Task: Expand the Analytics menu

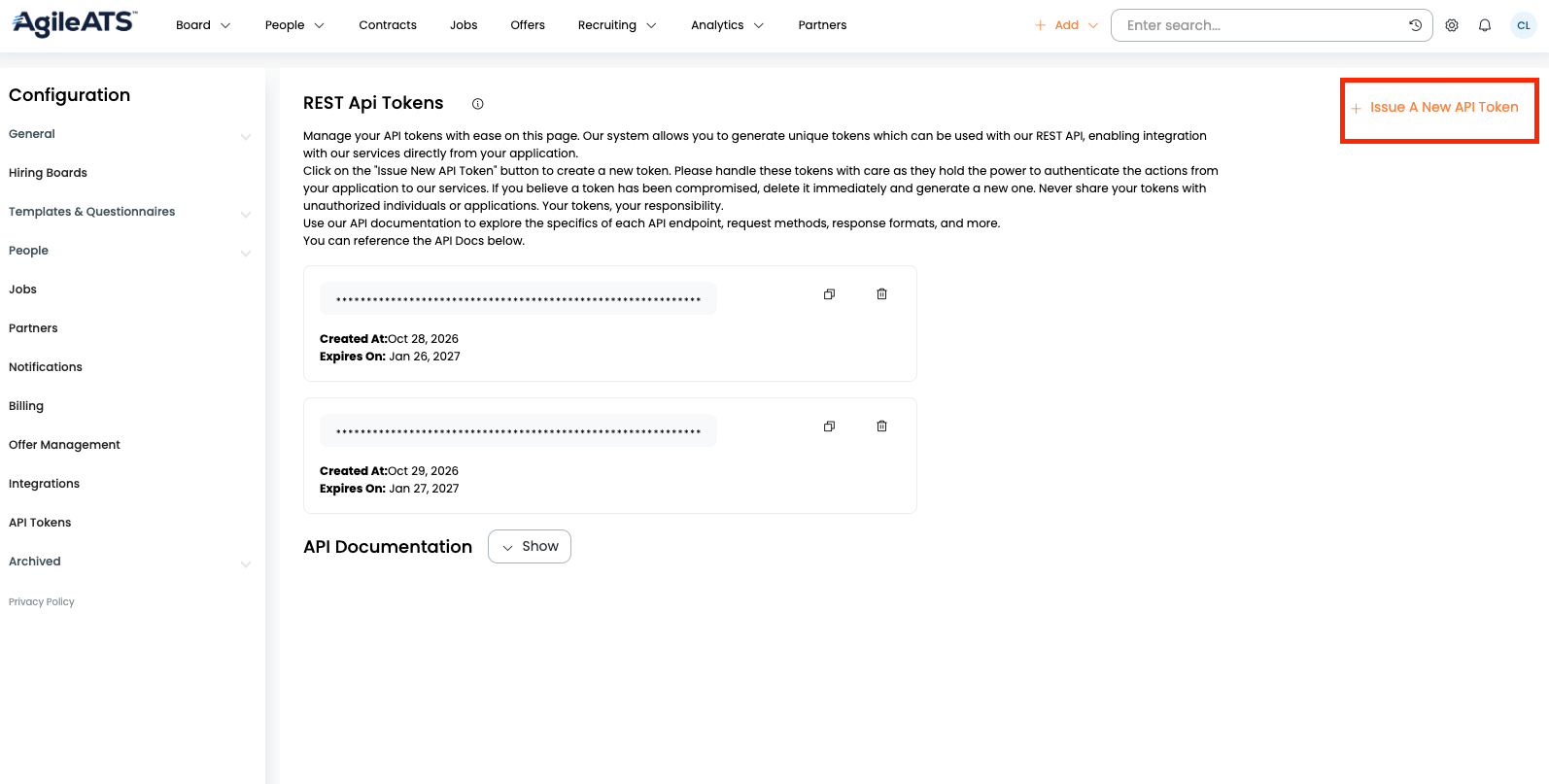Action: pos(727,25)
